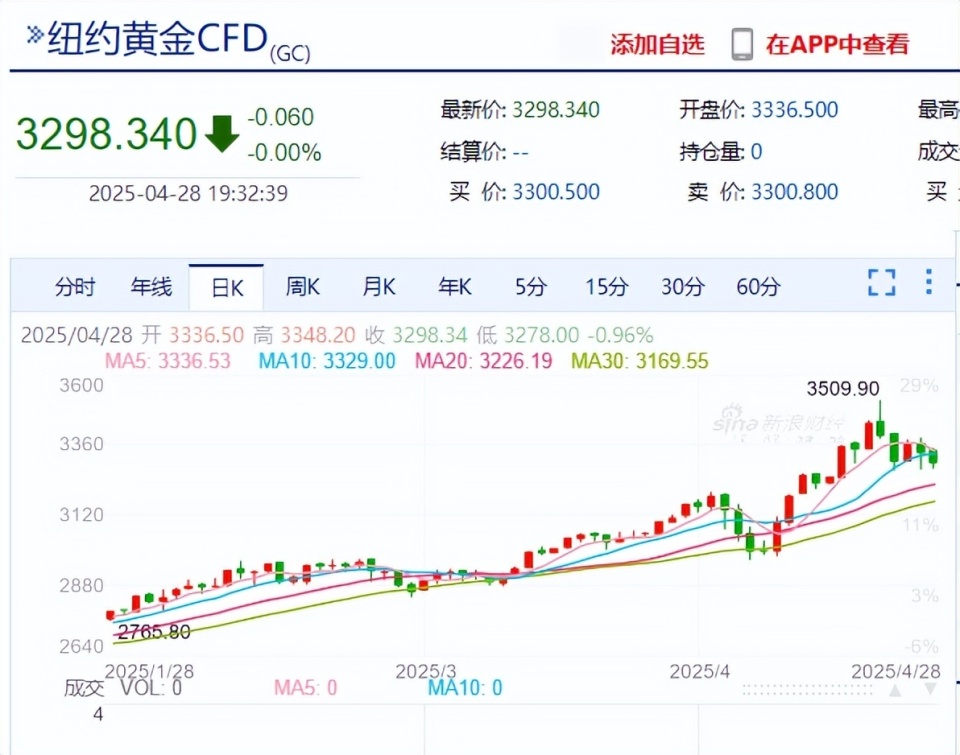Click the tallest candlestick at the chart peak
960x755 pixels.
tap(880, 419)
